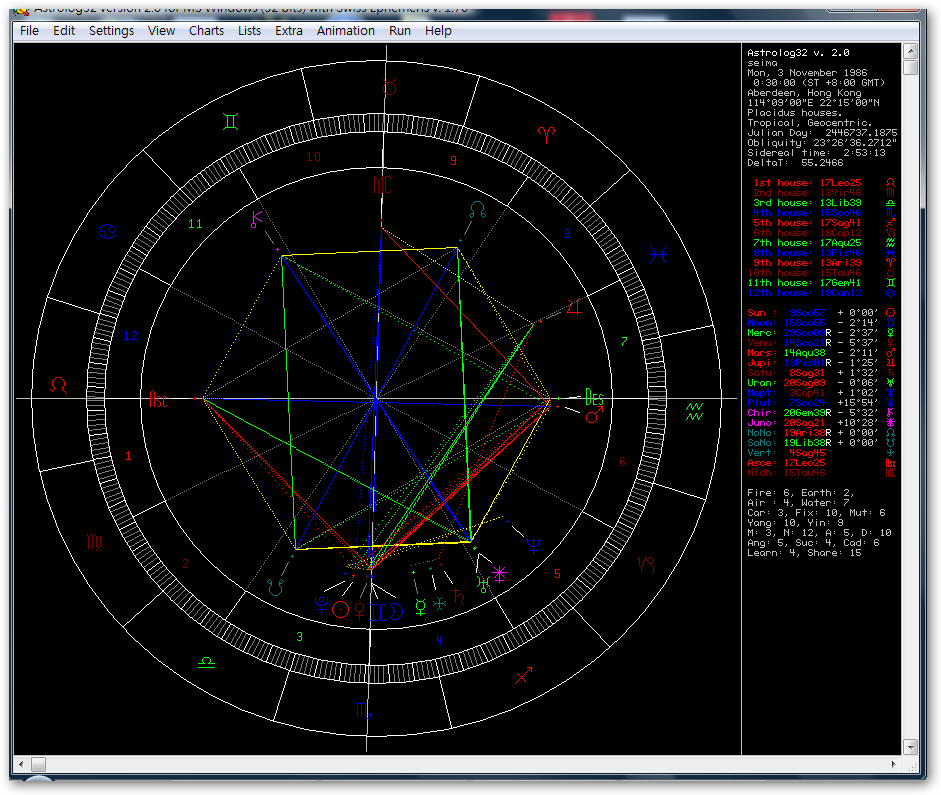The width and height of the screenshot is (941, 795).
Task: Select the red Sagittarius arrow glyph
Action: pyautogui.click(x=522, y=677)
